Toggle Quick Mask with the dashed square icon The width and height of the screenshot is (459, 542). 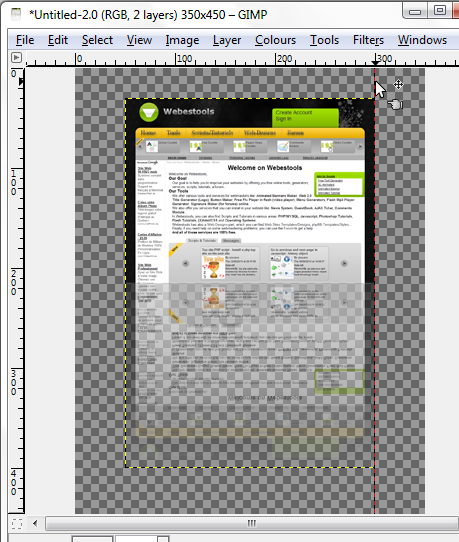[16, 524]
